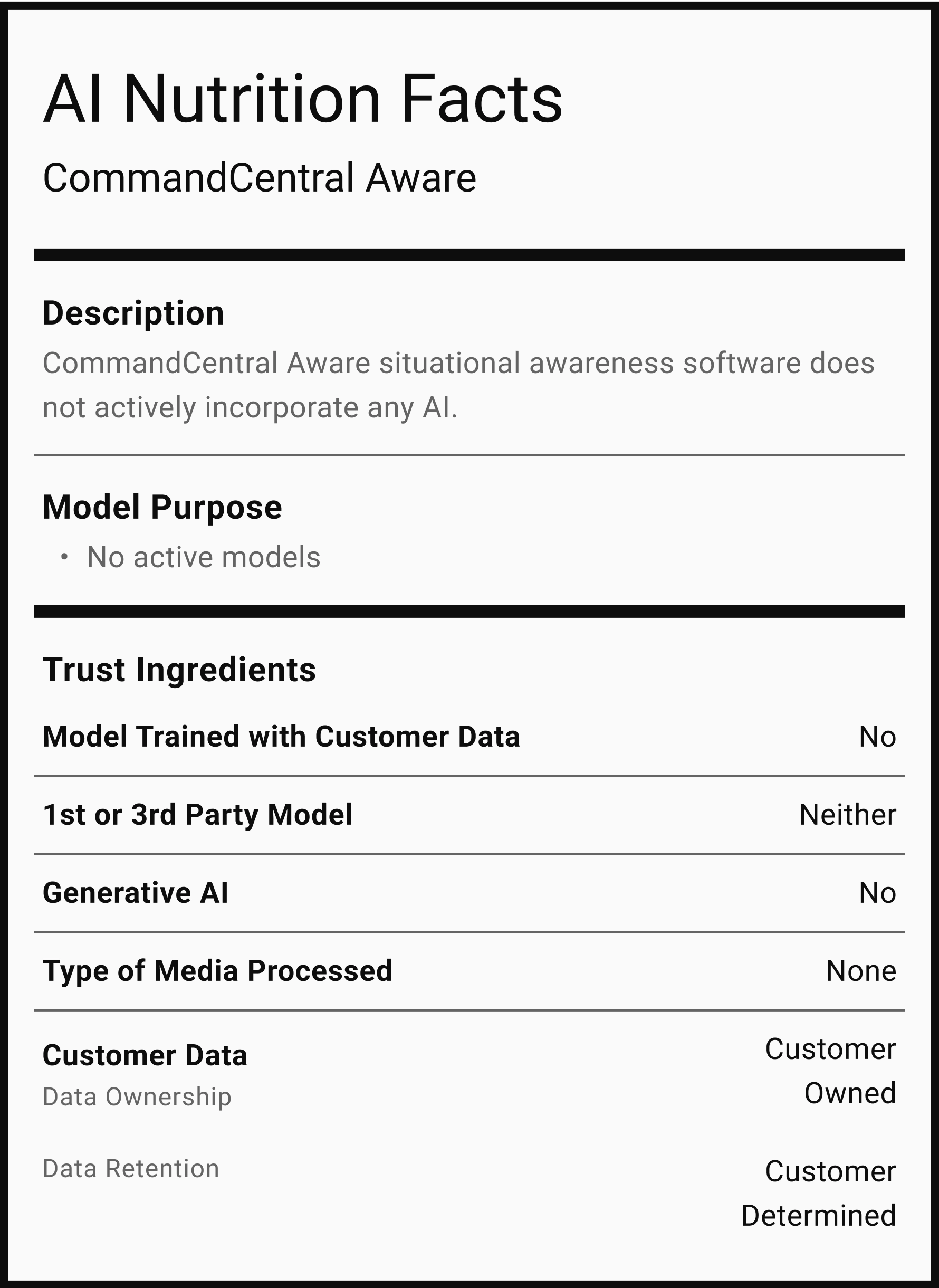Viewport: 939px width, 1288px height.
Task: Click the No active models bullet
Action: point(204,557)
